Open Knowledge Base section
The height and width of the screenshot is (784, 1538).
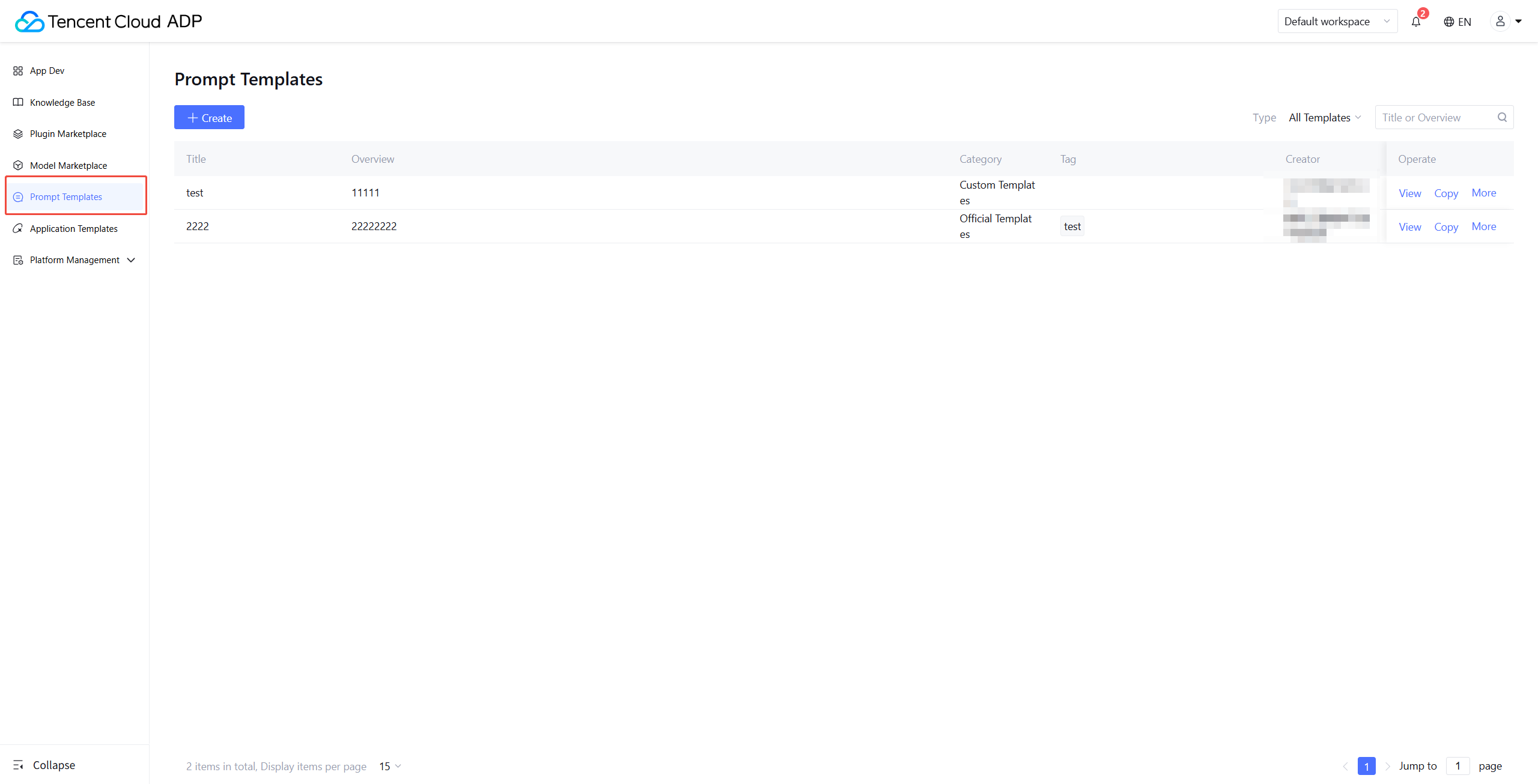(x=62, y=102)
